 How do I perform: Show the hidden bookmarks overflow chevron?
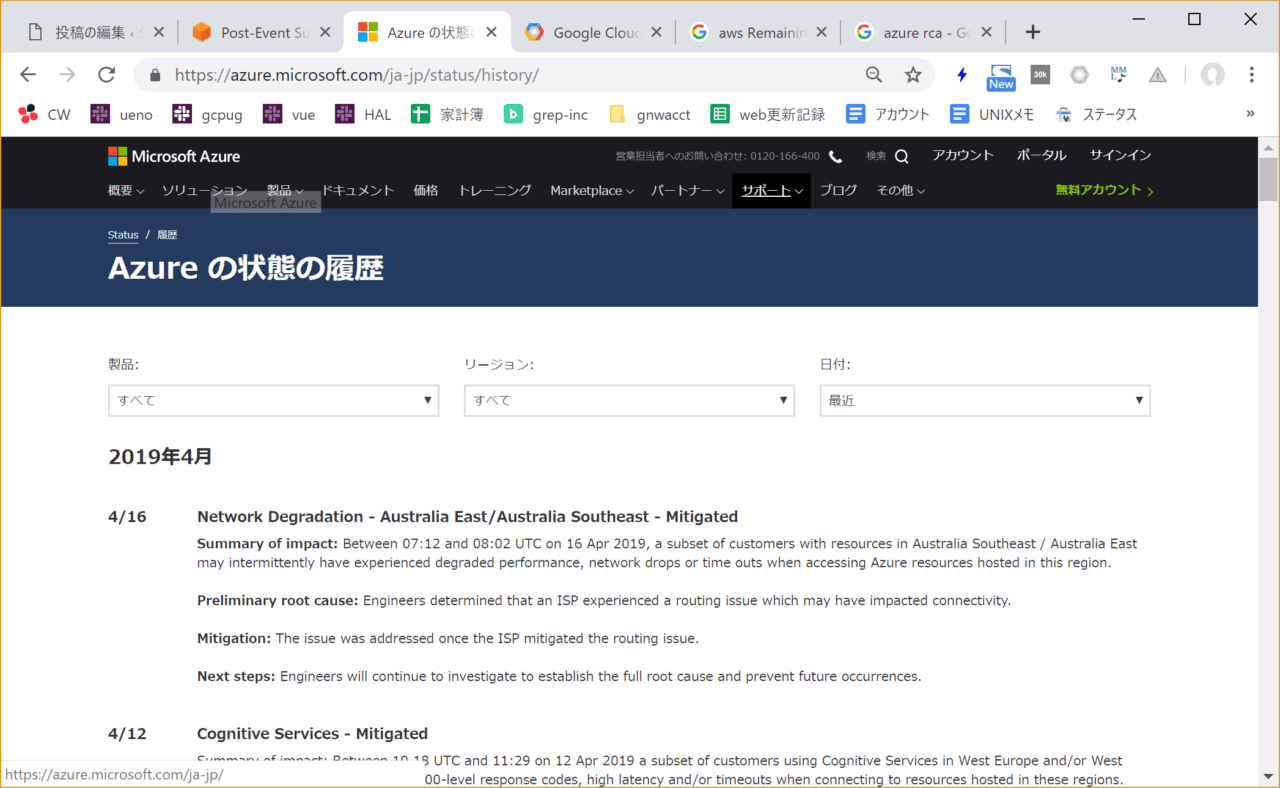pos(1250,114)
